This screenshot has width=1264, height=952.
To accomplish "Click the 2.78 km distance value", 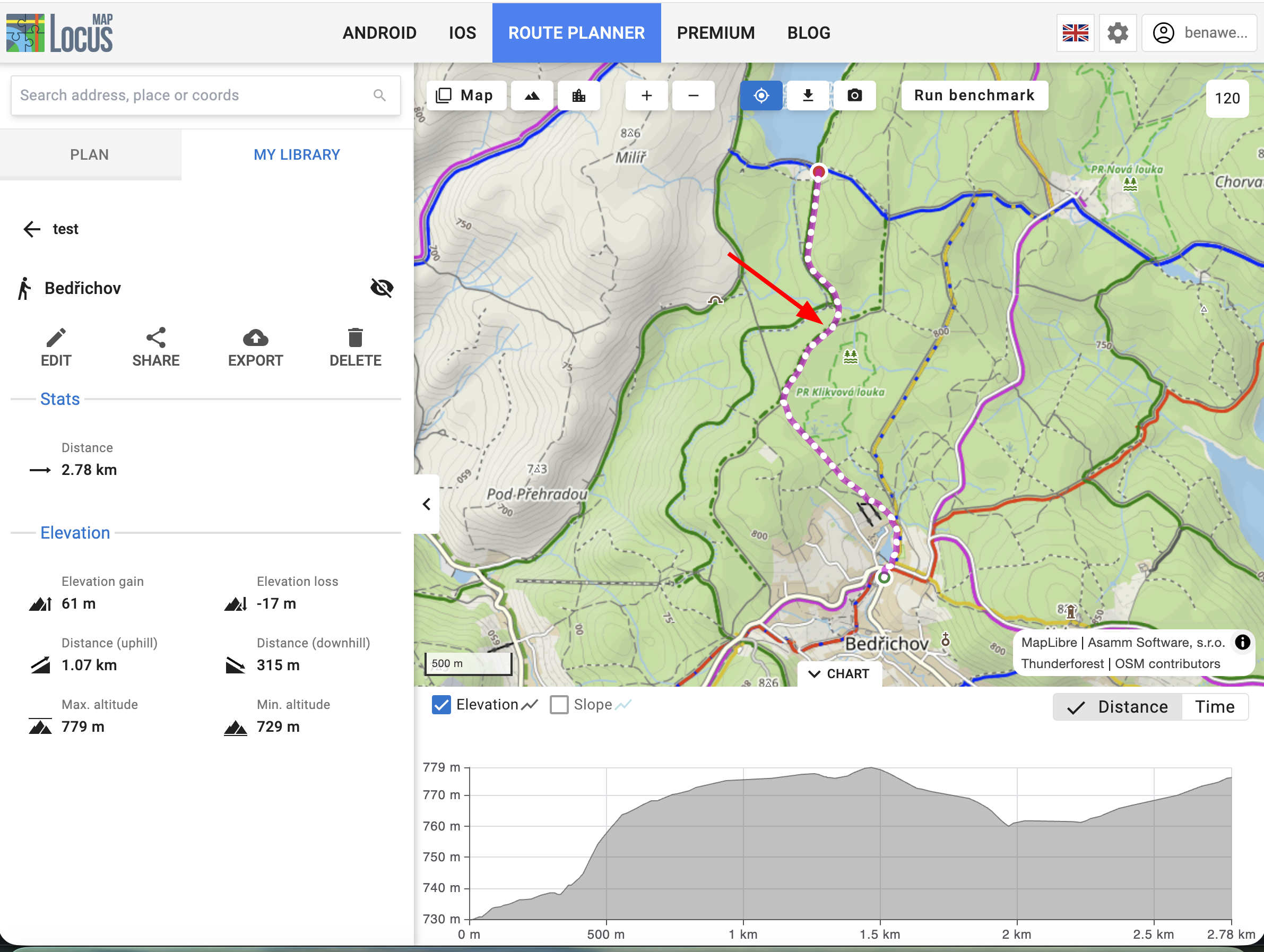I will 89,470.
